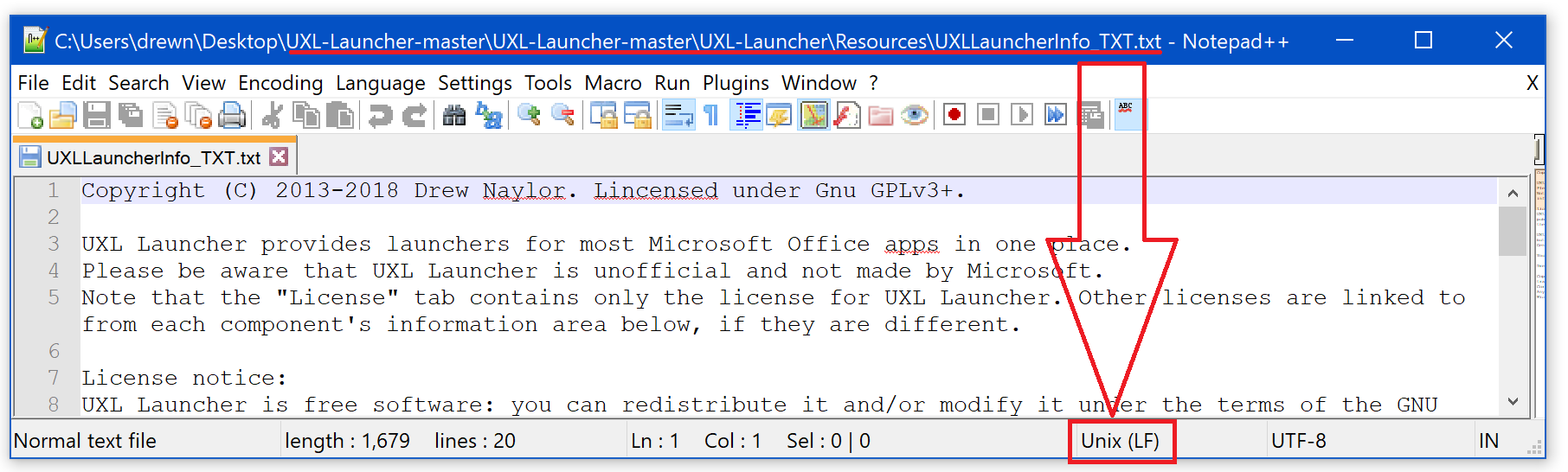Image resolution: width=1568 pixels, height=472 pixels.
Task: Click the macro Playback triangle icon
Action: point(1022,115)
